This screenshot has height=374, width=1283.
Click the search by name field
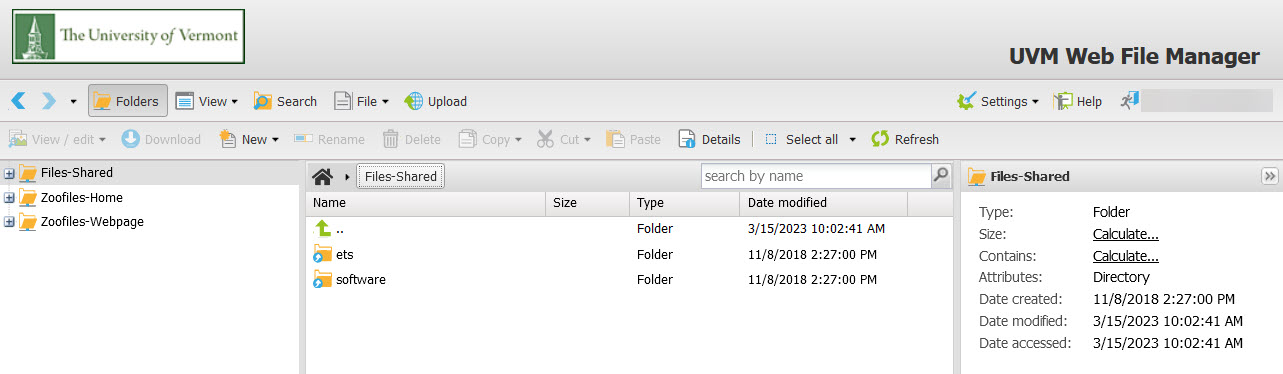point(816,175)
